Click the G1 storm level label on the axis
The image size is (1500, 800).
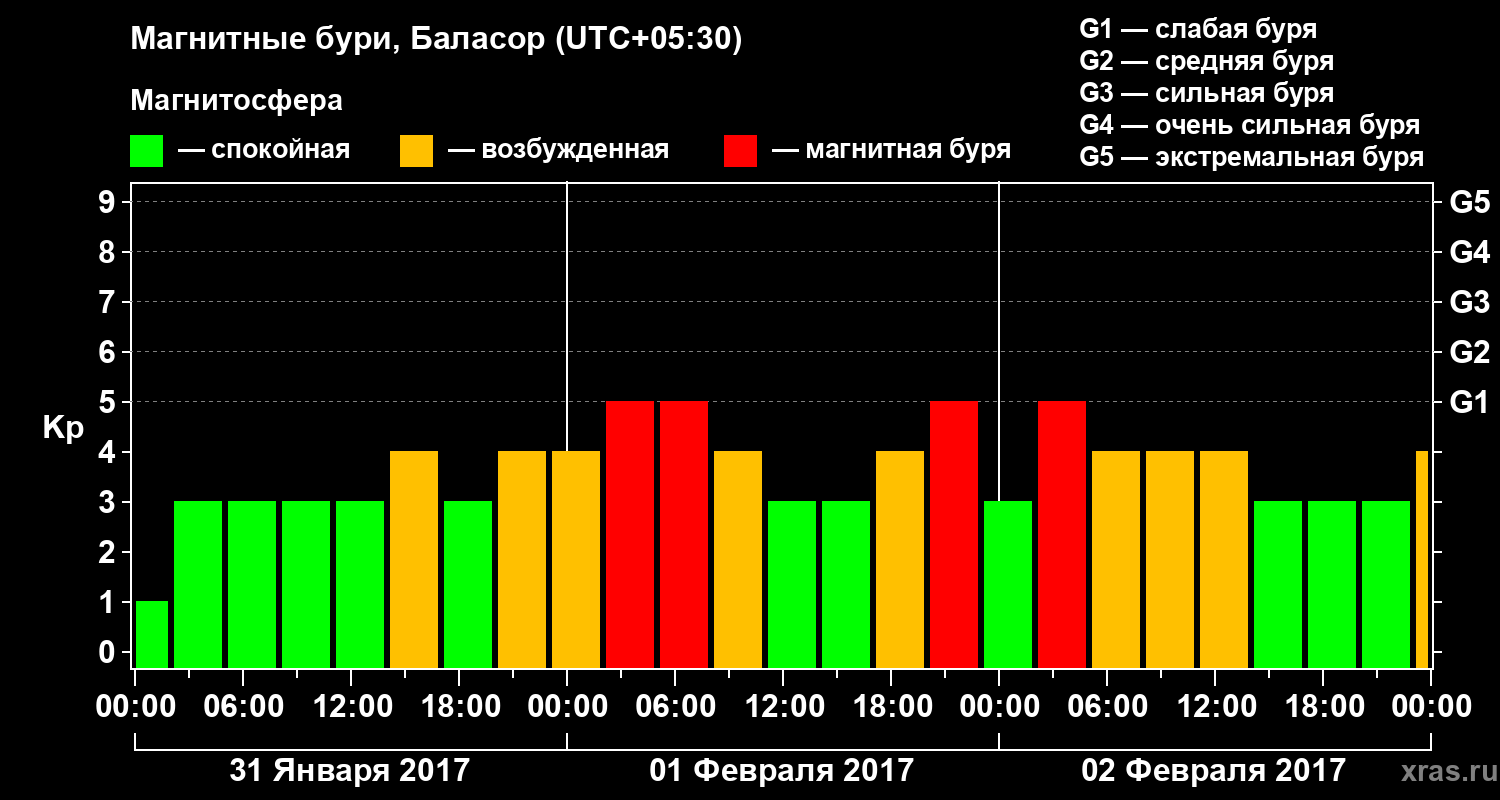(x=1469, y=402)
